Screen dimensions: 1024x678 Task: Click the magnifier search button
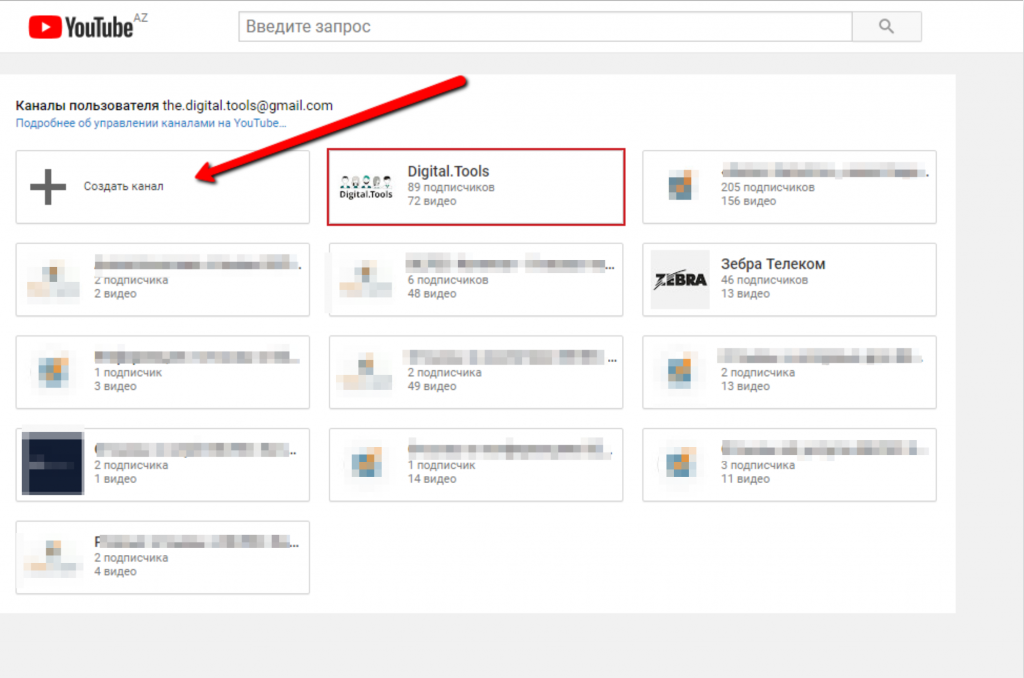pos(886,27)
